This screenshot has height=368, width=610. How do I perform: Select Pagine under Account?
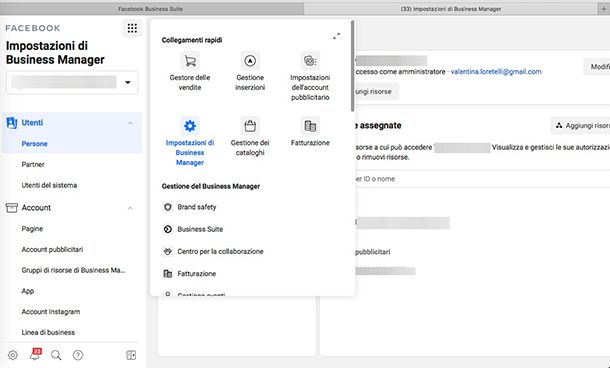click(32, 229)
